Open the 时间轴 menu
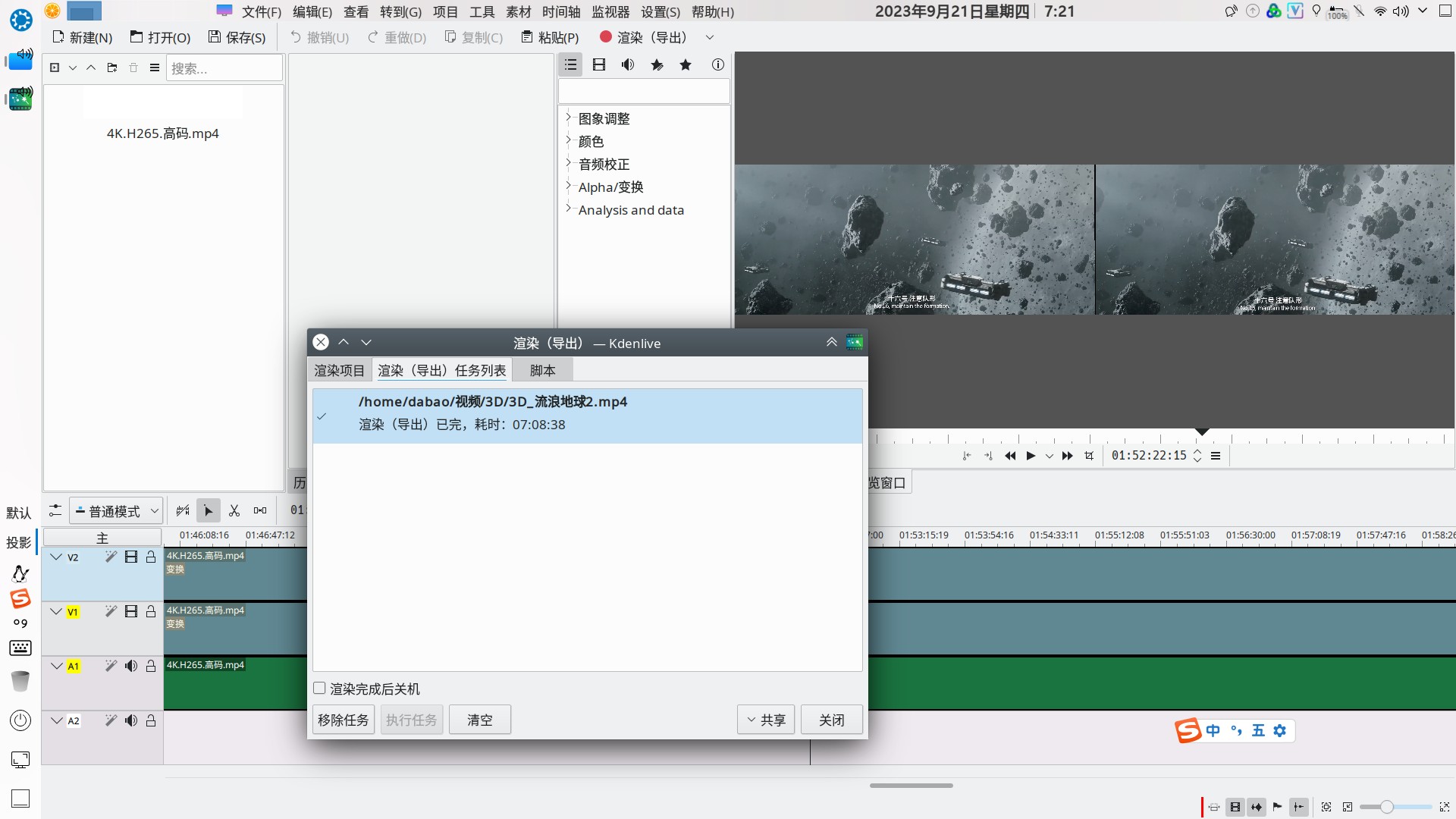This screenshot has height=819, width=1456. point(561,12)
